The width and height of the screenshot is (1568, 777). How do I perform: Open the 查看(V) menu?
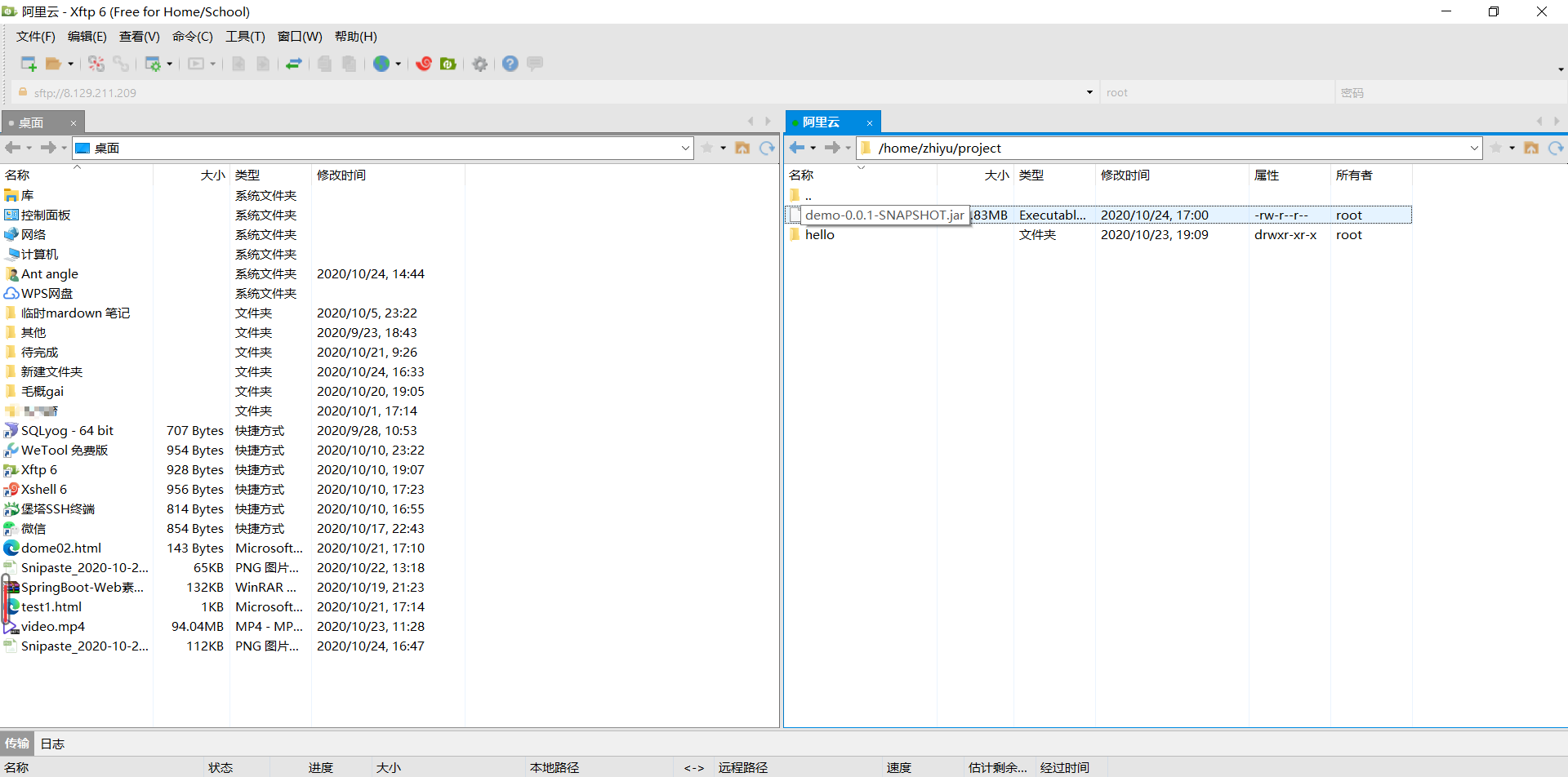[x=140, y=37]
